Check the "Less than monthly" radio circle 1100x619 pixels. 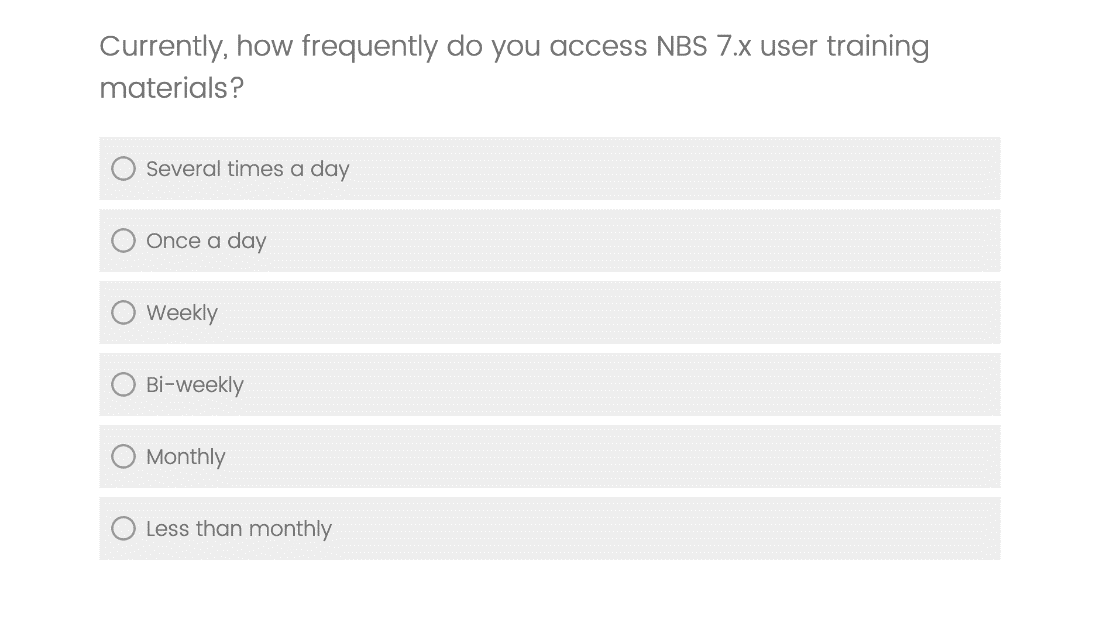point(123,529)
